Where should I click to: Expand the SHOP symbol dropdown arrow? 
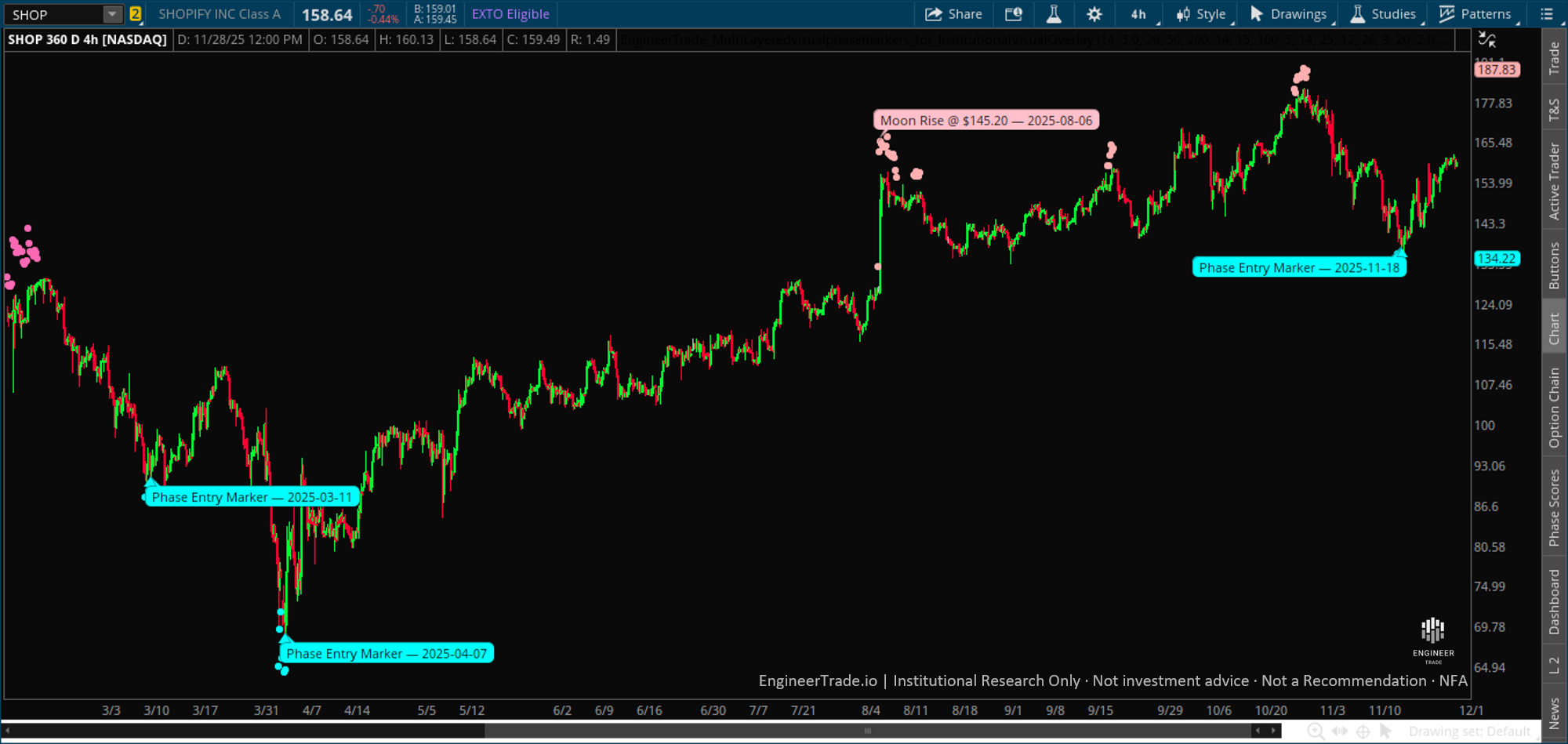(112, 14)
